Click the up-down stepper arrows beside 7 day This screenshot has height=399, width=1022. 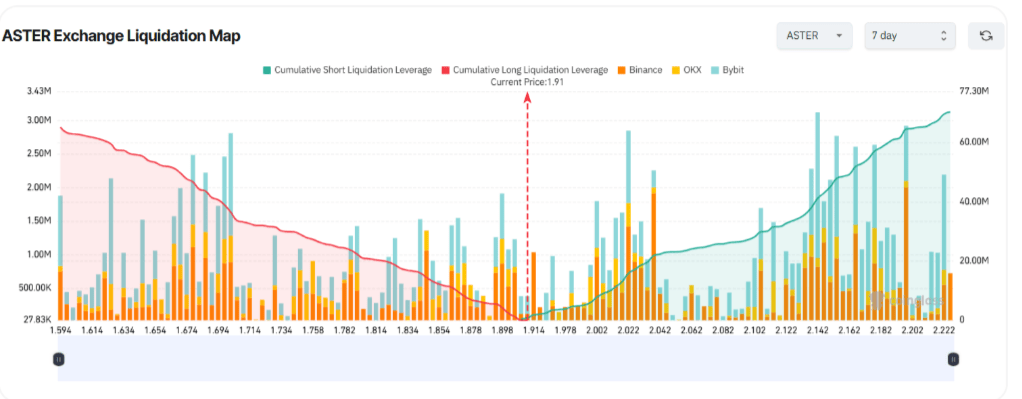[943, 36]
